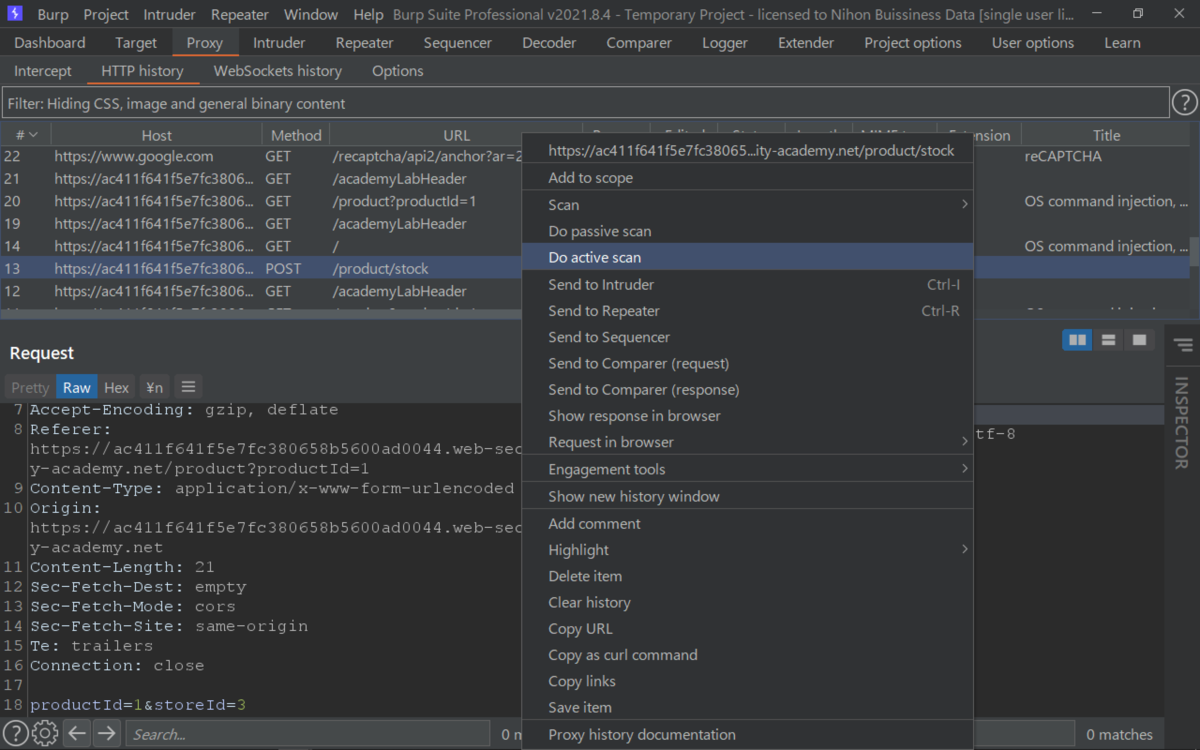Choose Proxy history documentation
The width and height of the screenshot is (1200, 750).
(x=748, y=734)
